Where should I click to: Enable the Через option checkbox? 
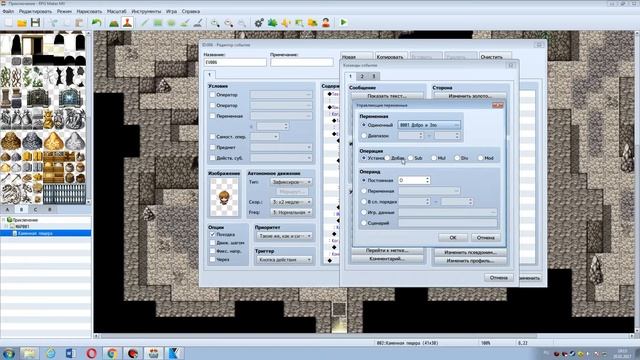point(212,259)
